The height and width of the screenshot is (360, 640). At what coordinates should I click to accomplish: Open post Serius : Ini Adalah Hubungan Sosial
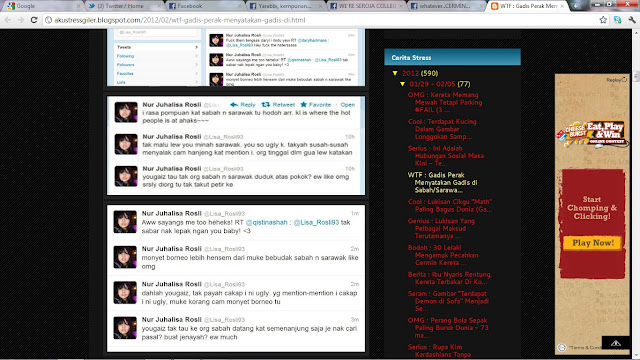(x=446, y=156)
